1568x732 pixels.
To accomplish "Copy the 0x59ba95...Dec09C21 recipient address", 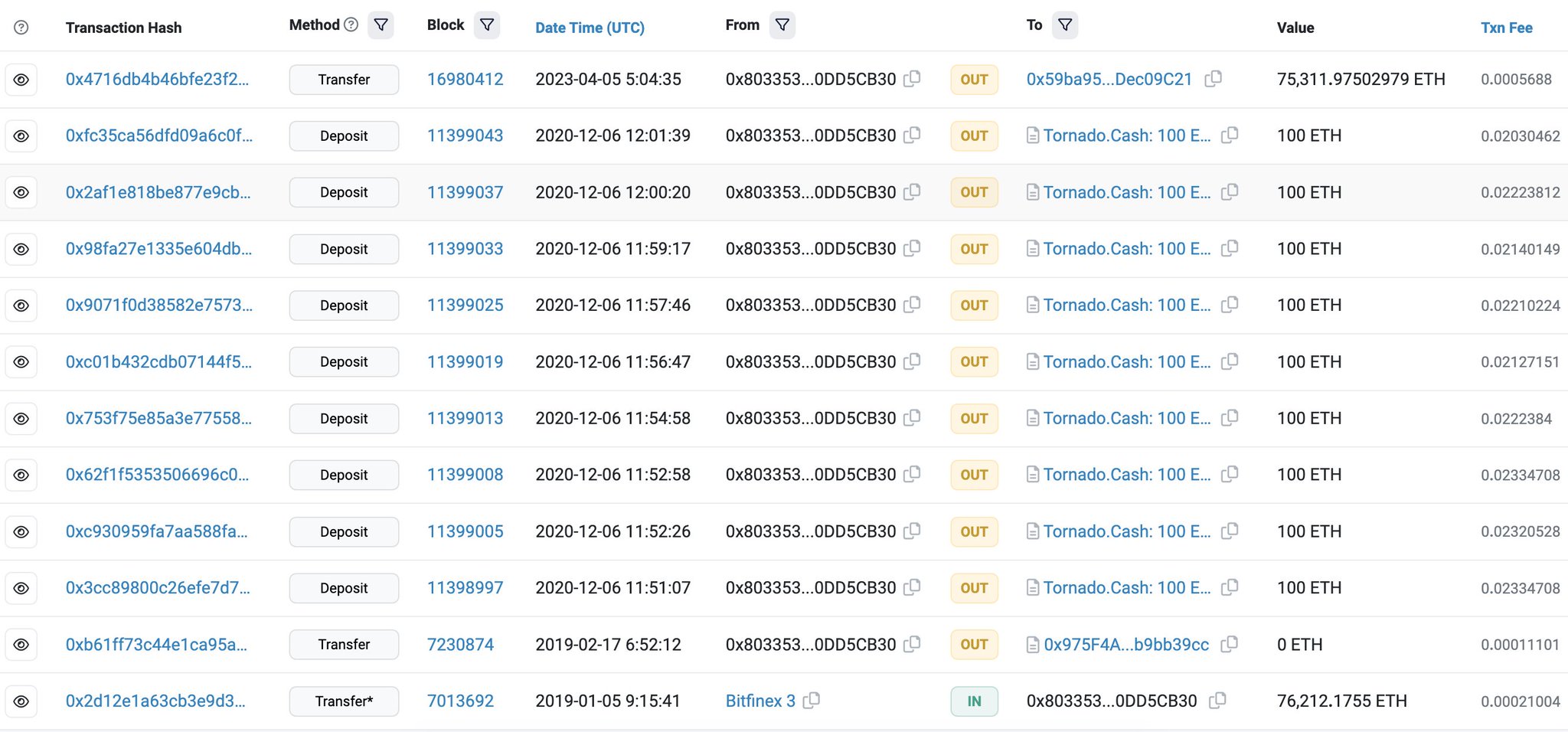I will [x=1213, y=79].
